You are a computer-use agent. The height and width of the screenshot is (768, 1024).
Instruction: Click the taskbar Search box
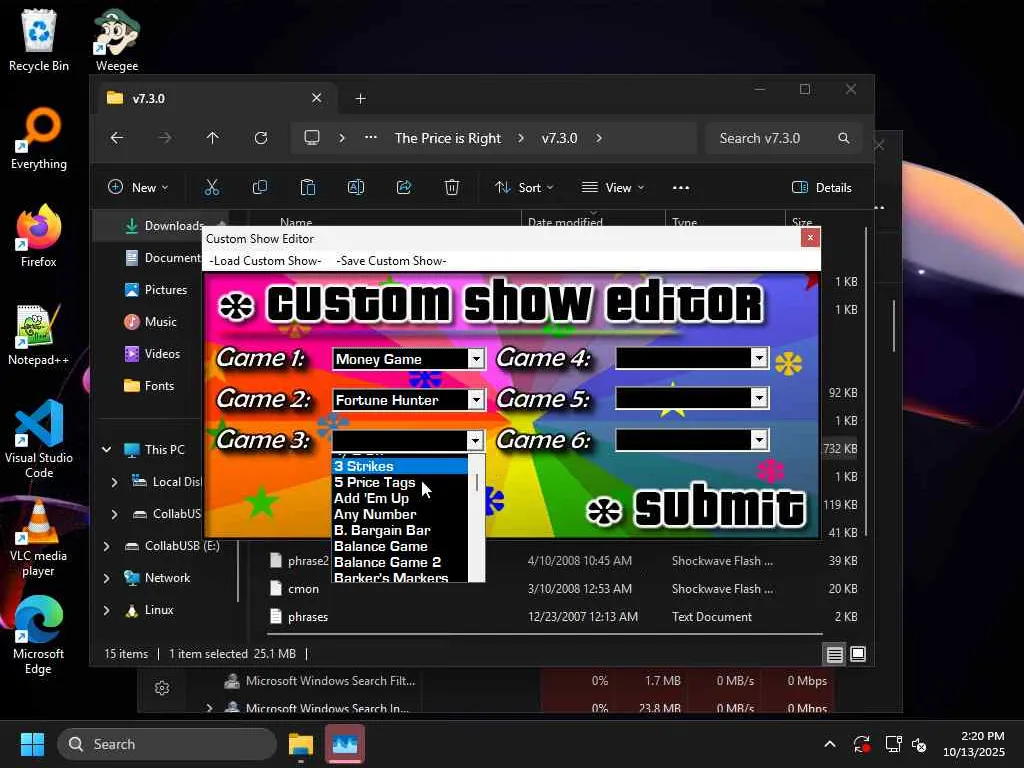point(168,744)
